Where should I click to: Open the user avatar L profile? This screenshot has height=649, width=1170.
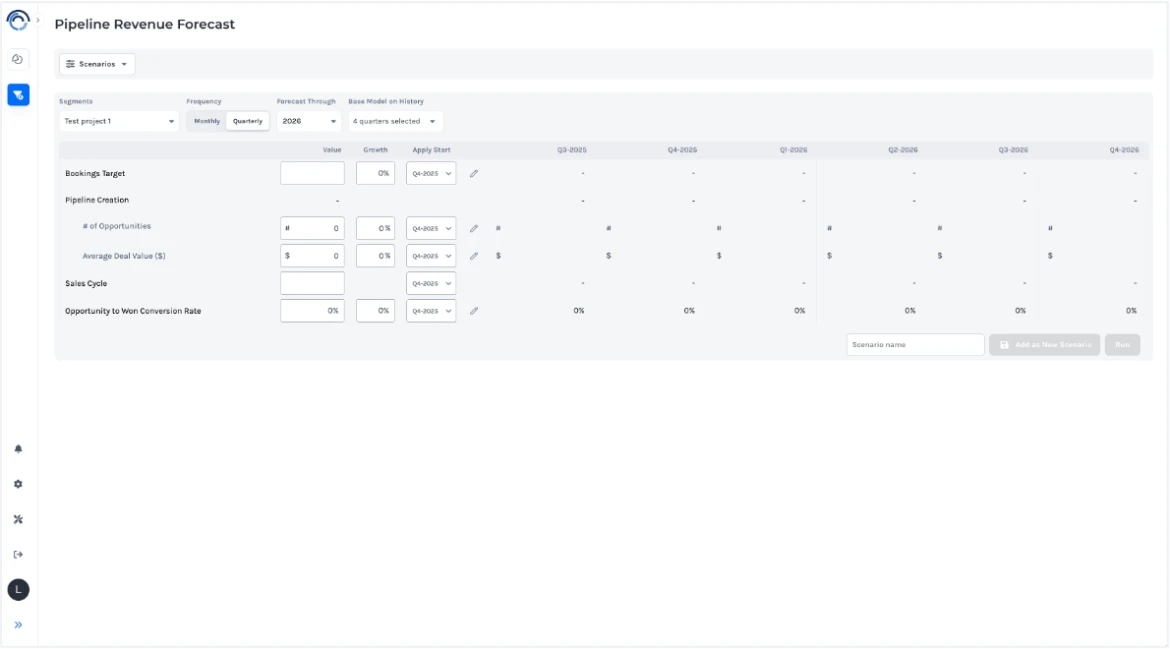pyautogui.click(x=18, y=590)
